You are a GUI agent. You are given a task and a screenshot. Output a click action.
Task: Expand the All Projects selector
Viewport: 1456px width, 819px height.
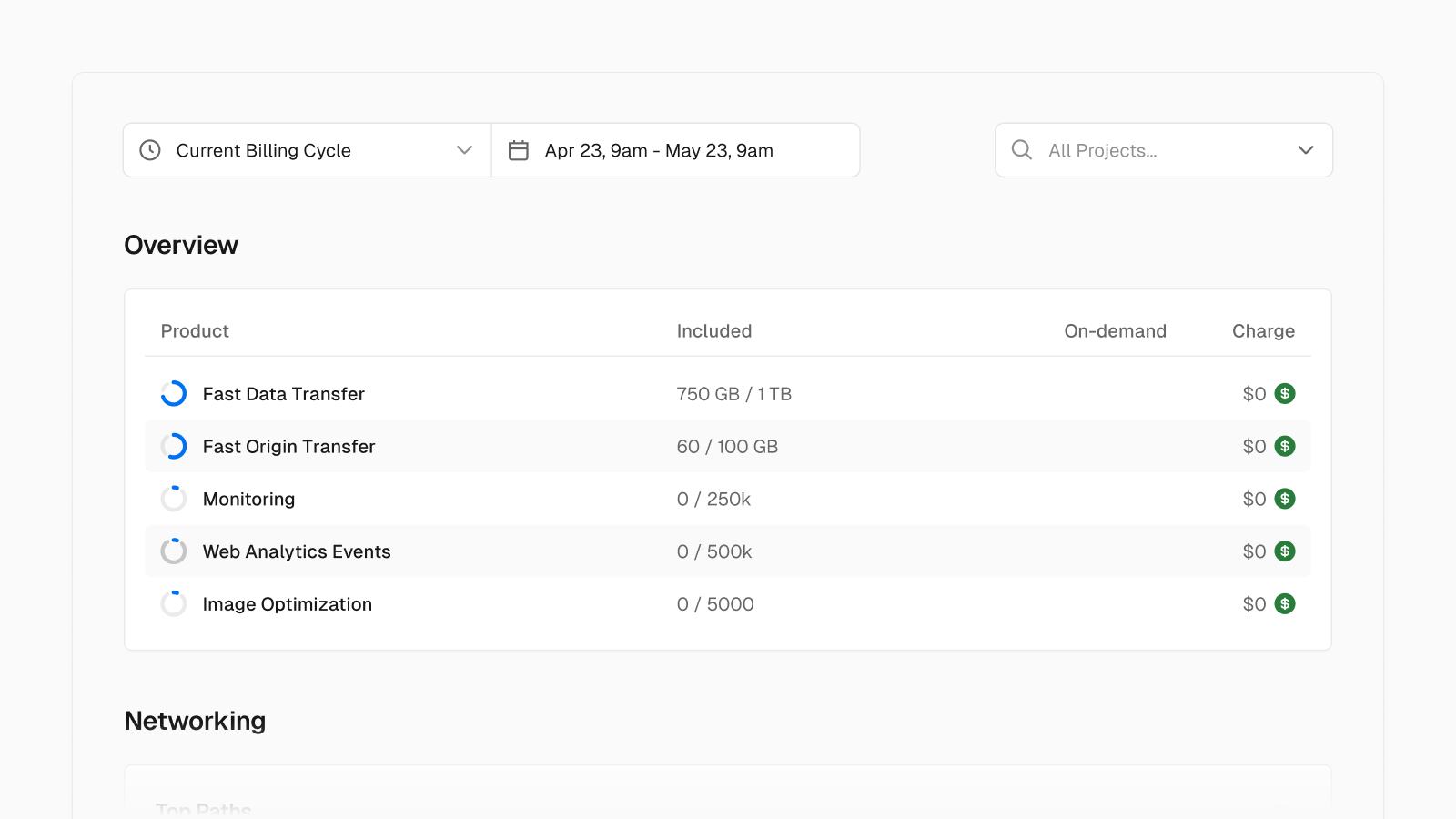click(1307, 150)
